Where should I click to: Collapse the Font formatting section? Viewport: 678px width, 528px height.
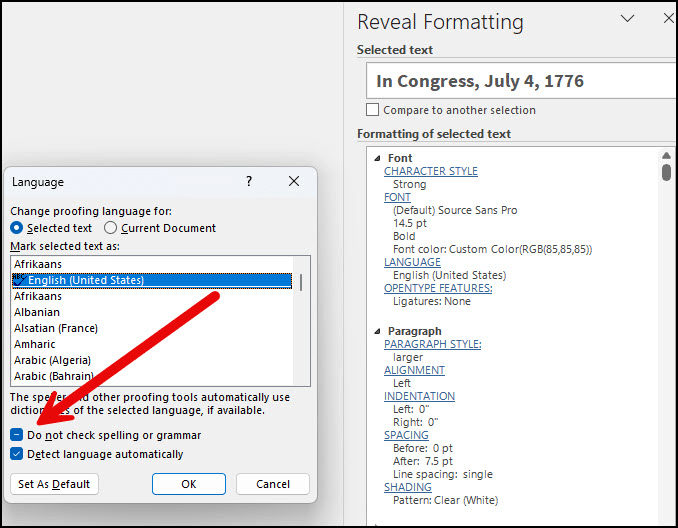click(377, 158)
